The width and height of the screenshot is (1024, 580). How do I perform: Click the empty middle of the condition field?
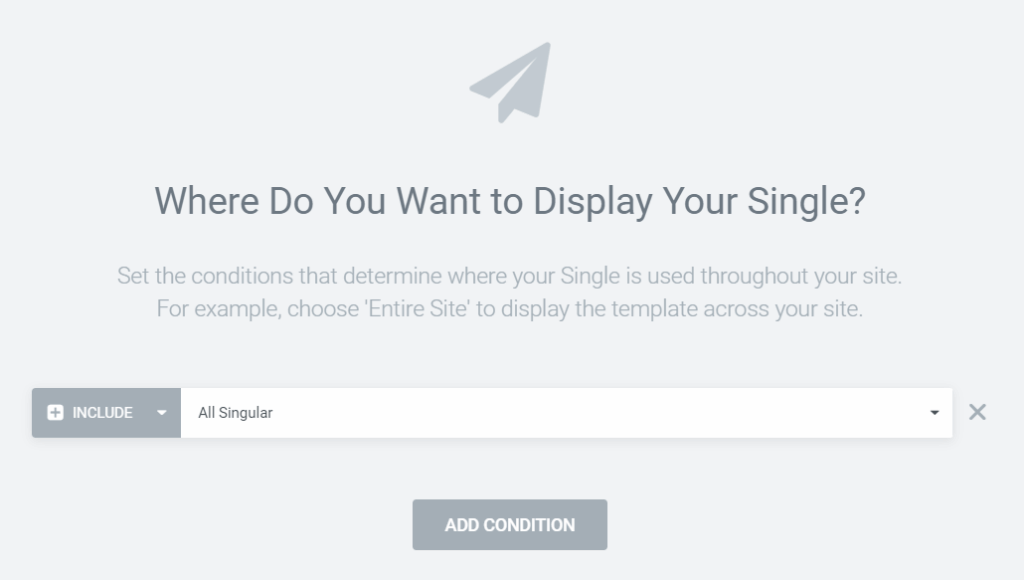(600, 413)
